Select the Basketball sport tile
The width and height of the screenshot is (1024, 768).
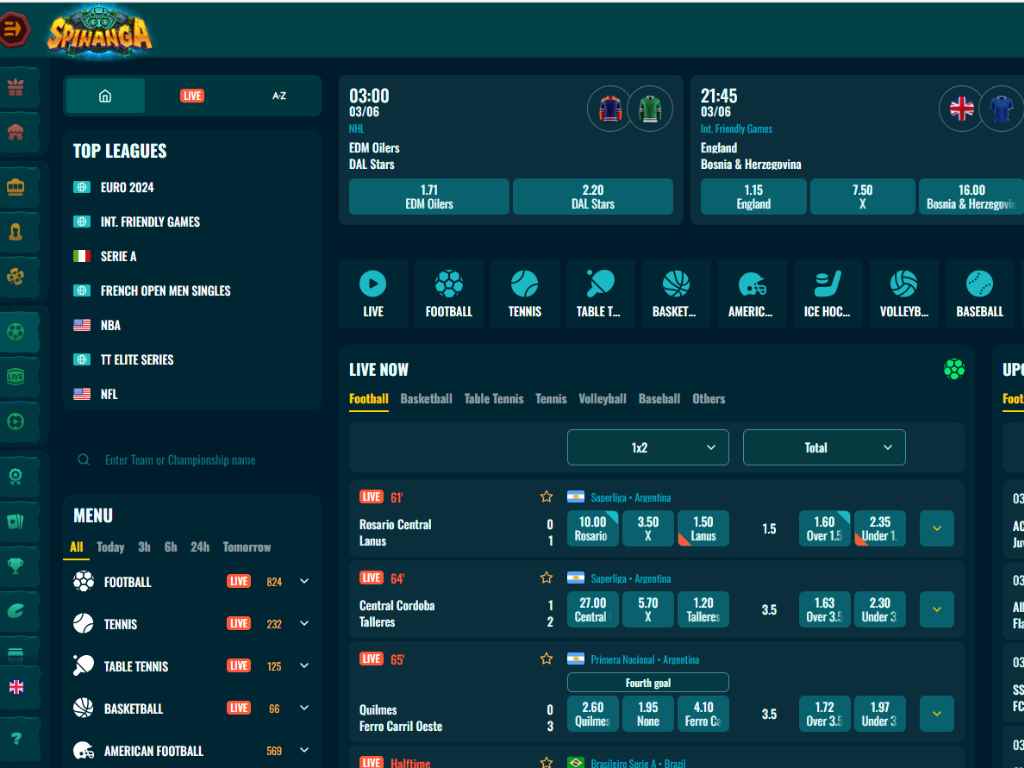pos(676,293)
